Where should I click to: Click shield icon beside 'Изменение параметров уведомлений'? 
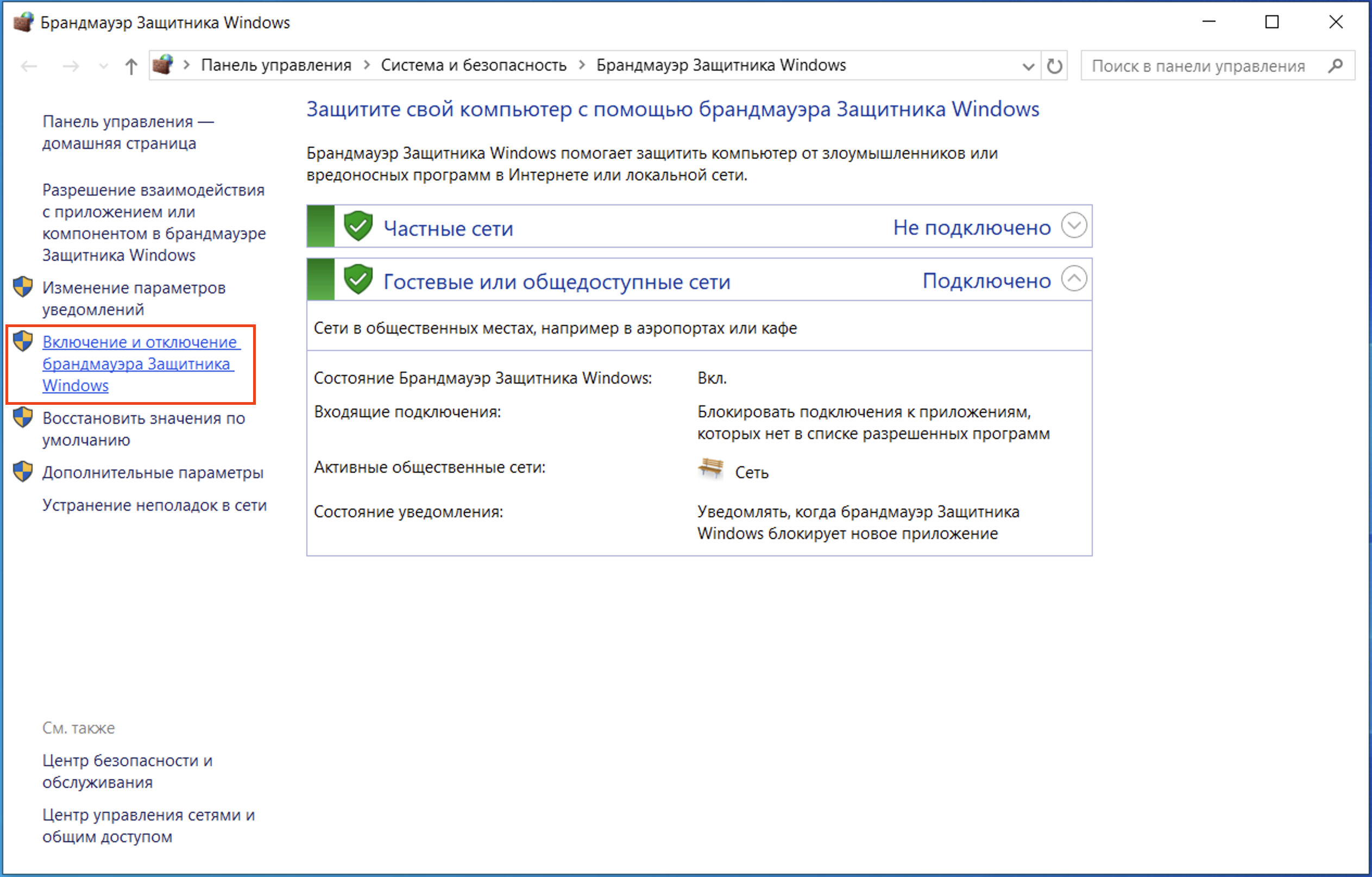click(23, 287)
